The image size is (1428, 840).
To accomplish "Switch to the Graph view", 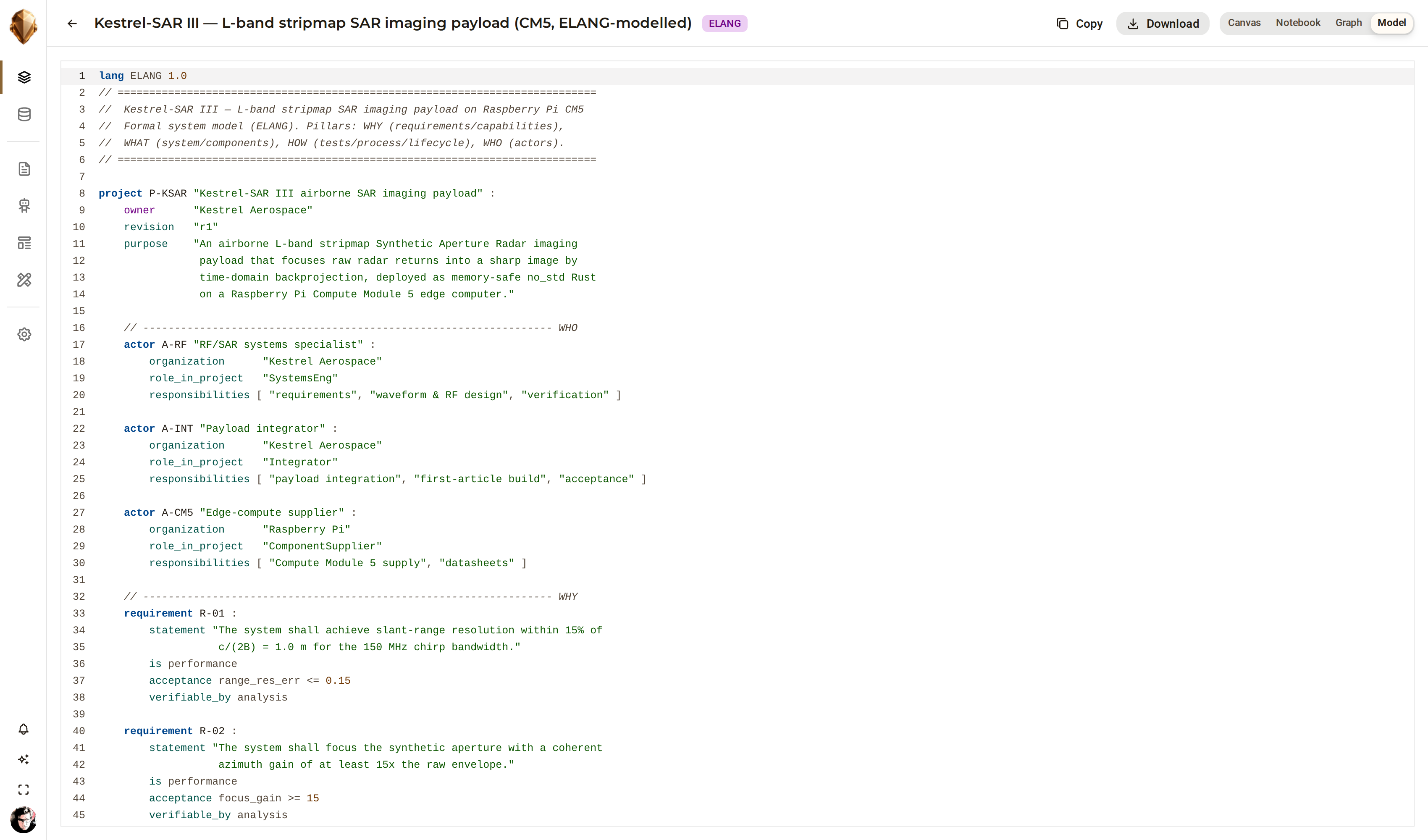I will [1348, 23].
